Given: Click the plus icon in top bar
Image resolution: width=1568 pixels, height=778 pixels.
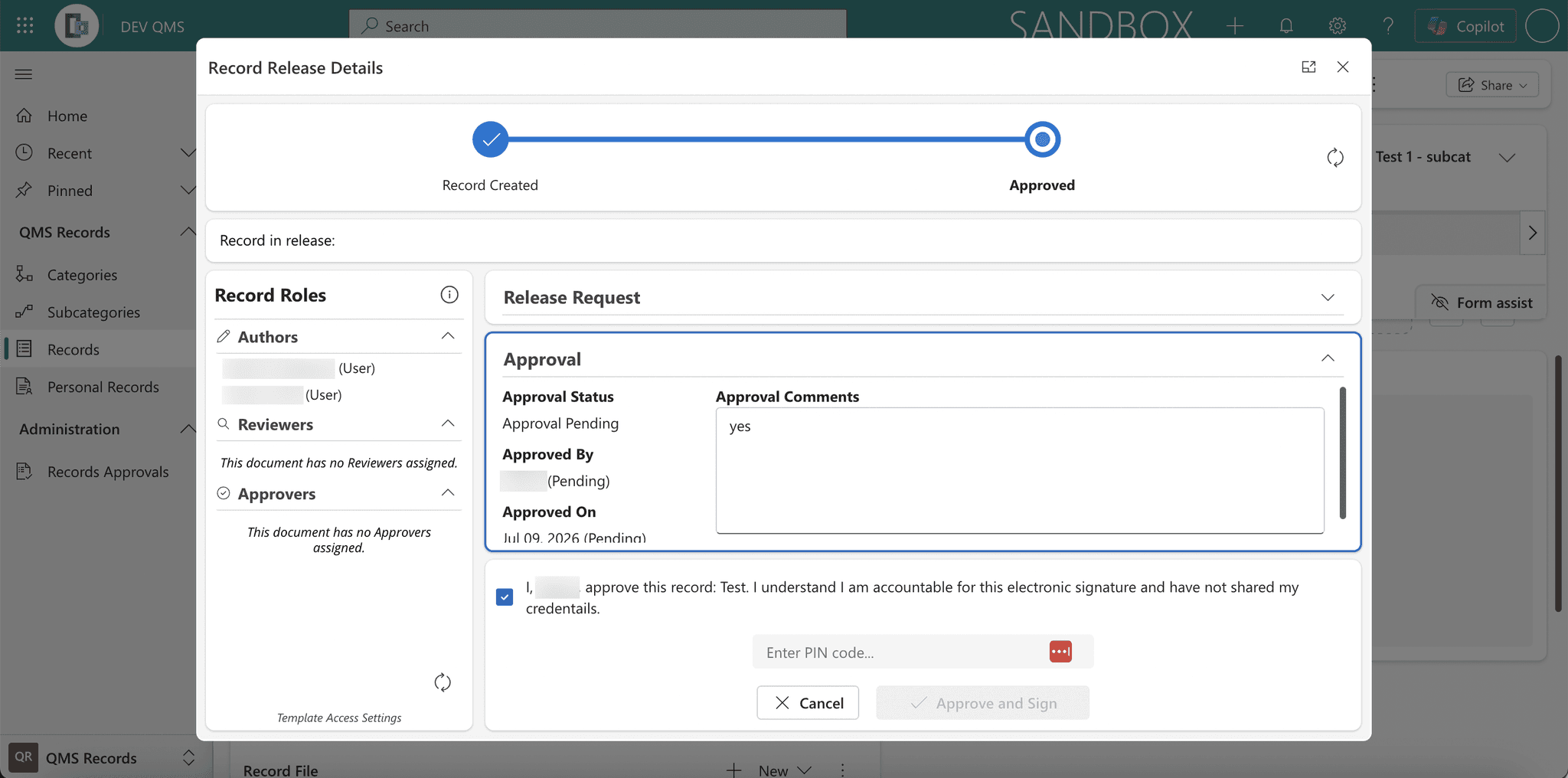Looking at the screenshot, I should pos(1234,26).
